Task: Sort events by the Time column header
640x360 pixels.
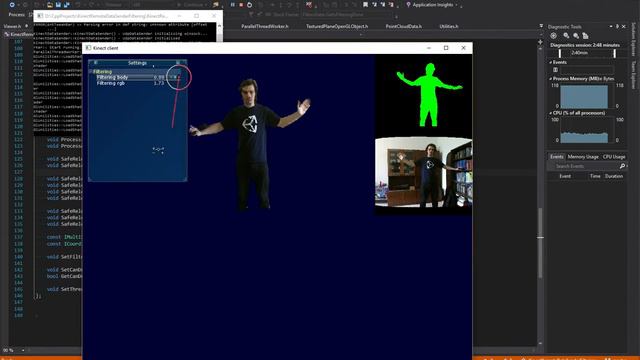Action: (595, 176)
